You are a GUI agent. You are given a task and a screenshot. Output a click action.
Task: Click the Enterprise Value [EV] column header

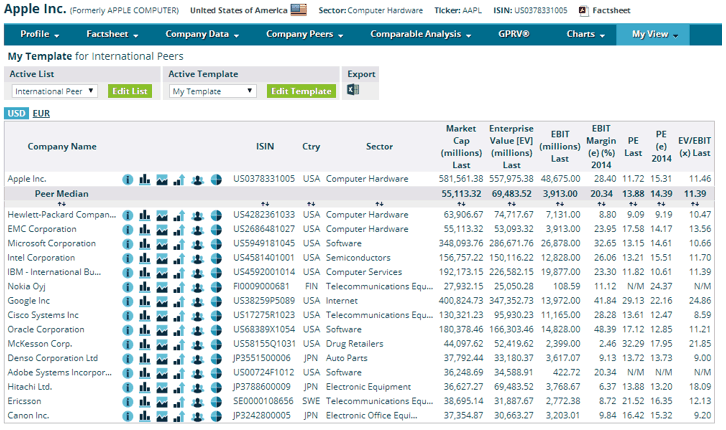[x=511, y=146]
